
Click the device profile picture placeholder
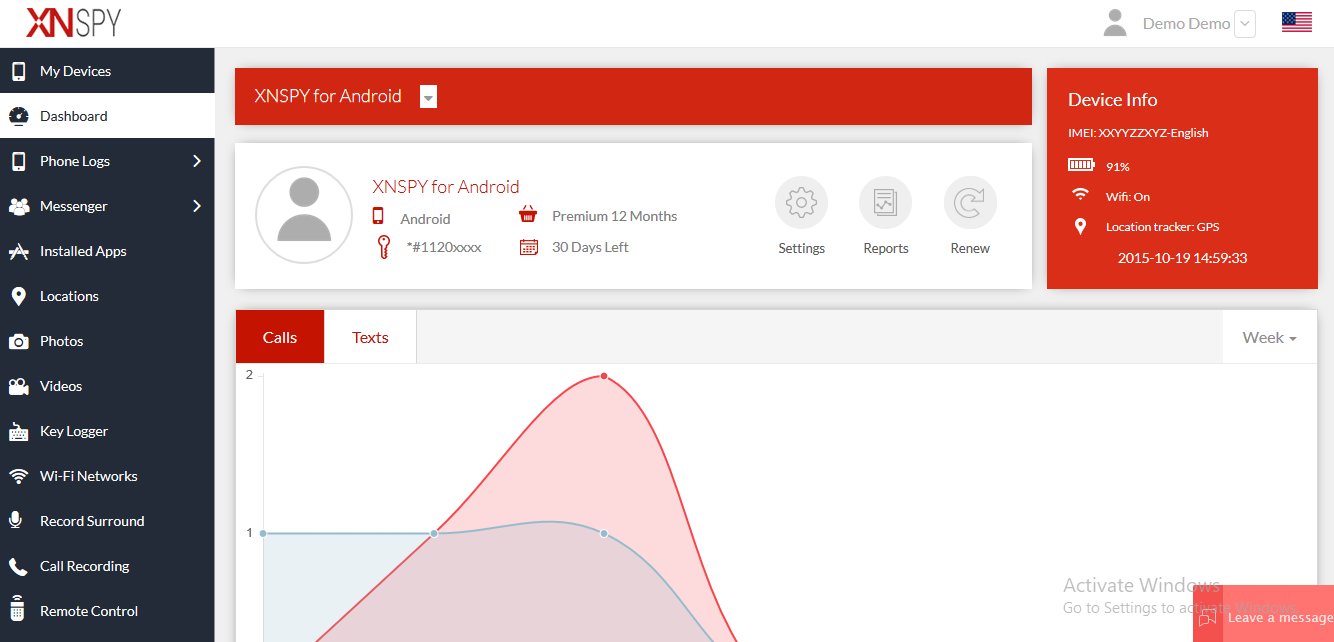(x=303, y=214)
